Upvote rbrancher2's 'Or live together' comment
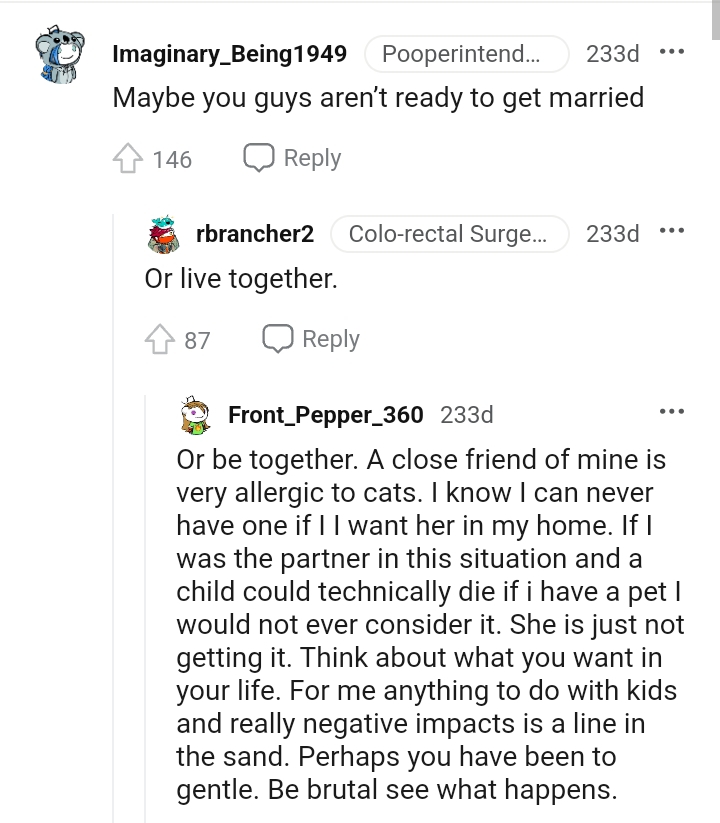720x823 pixels. pos(160,338)
